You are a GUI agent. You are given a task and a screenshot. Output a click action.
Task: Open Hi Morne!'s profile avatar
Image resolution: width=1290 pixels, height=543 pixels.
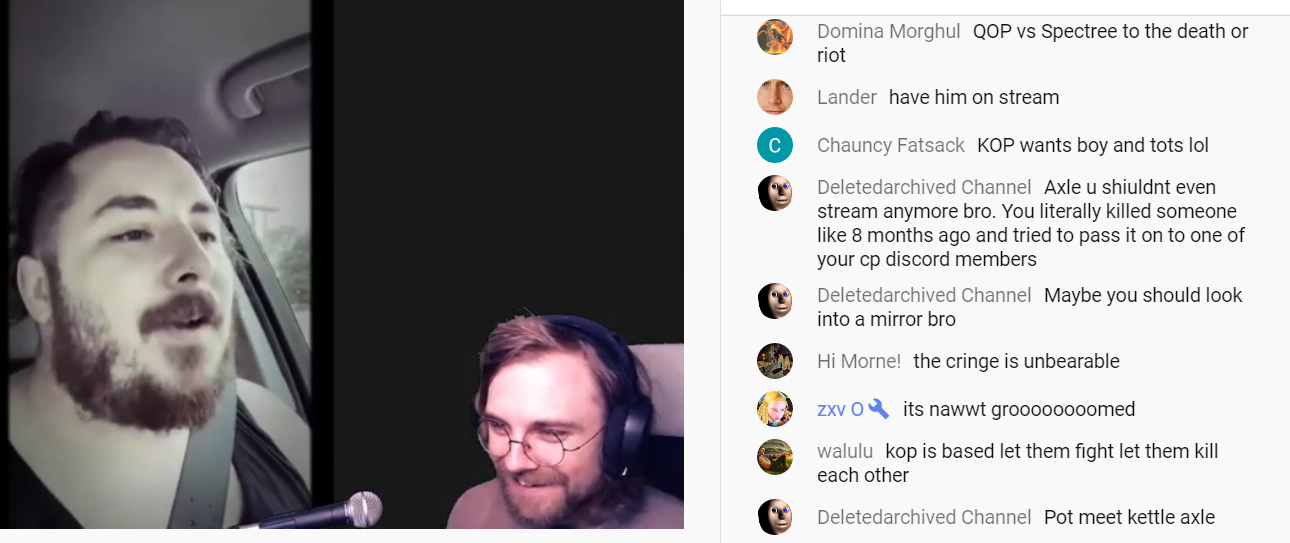tap(775, 361)
